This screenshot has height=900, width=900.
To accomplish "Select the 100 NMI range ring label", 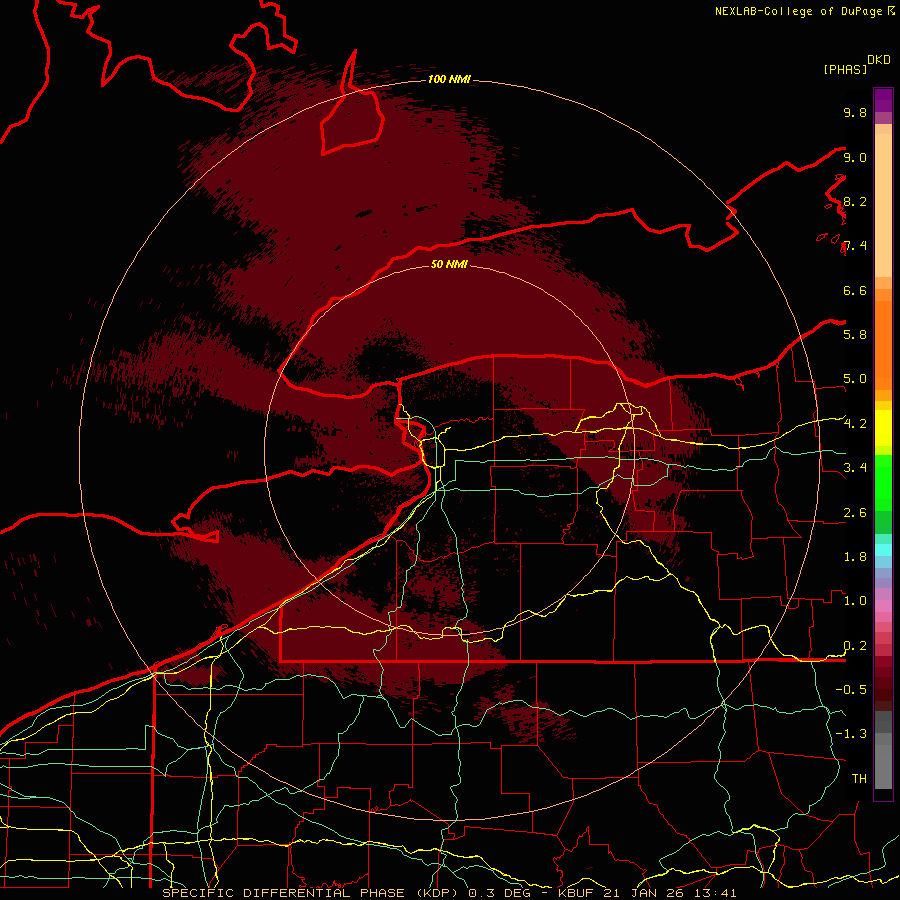I will coord(449,79).
